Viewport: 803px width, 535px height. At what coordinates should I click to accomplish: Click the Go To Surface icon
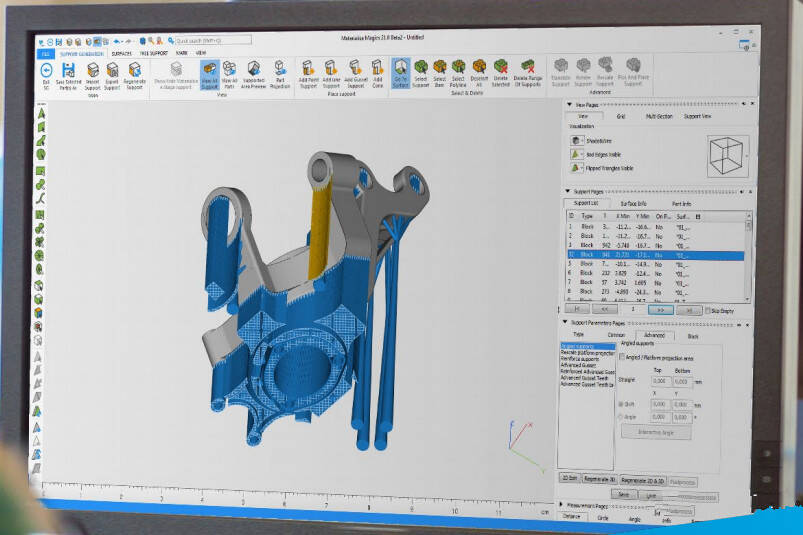click(401, 70)
